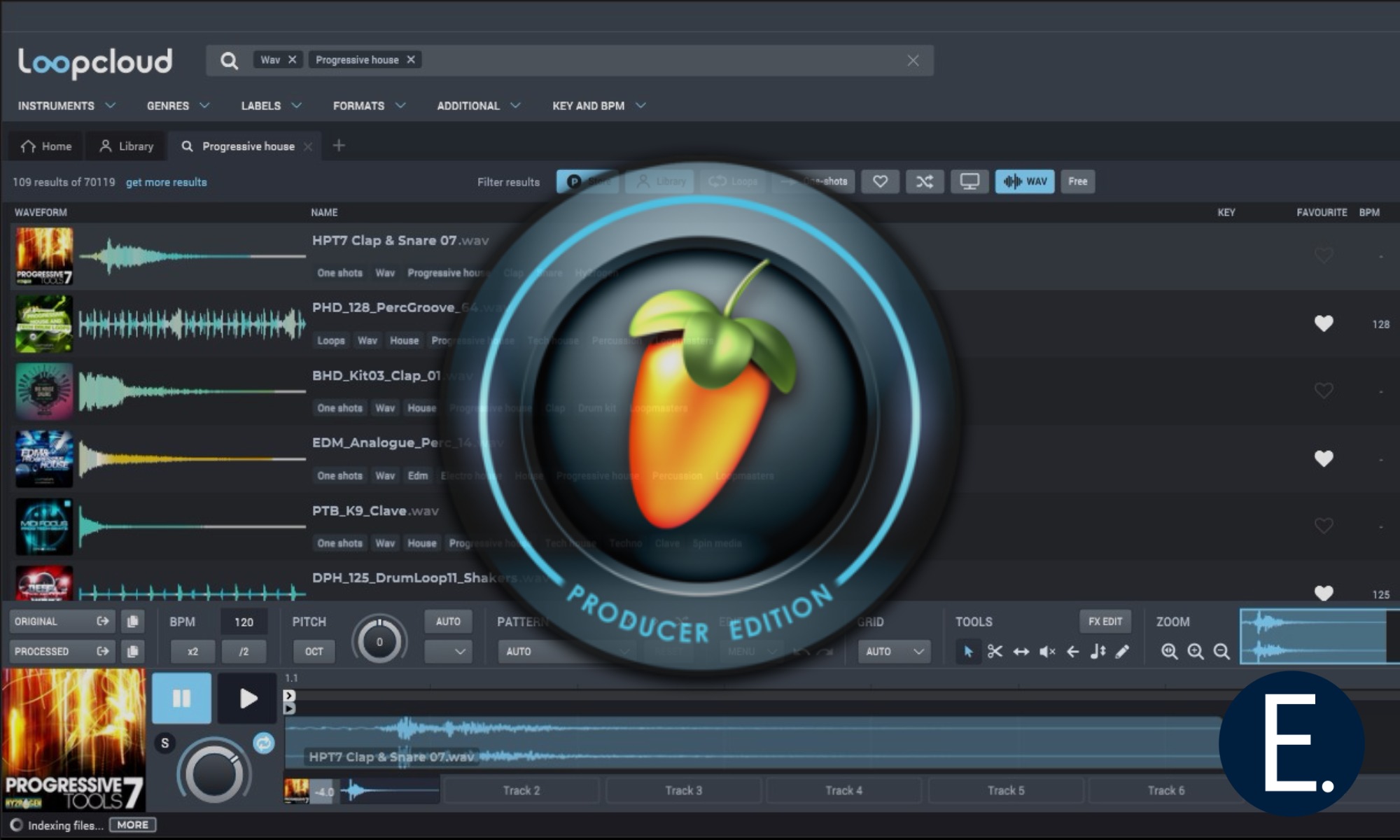Select the left arrow tool
This screenshot has width=1400, height=840.
pyautogui.click(x=1072, y=652)
